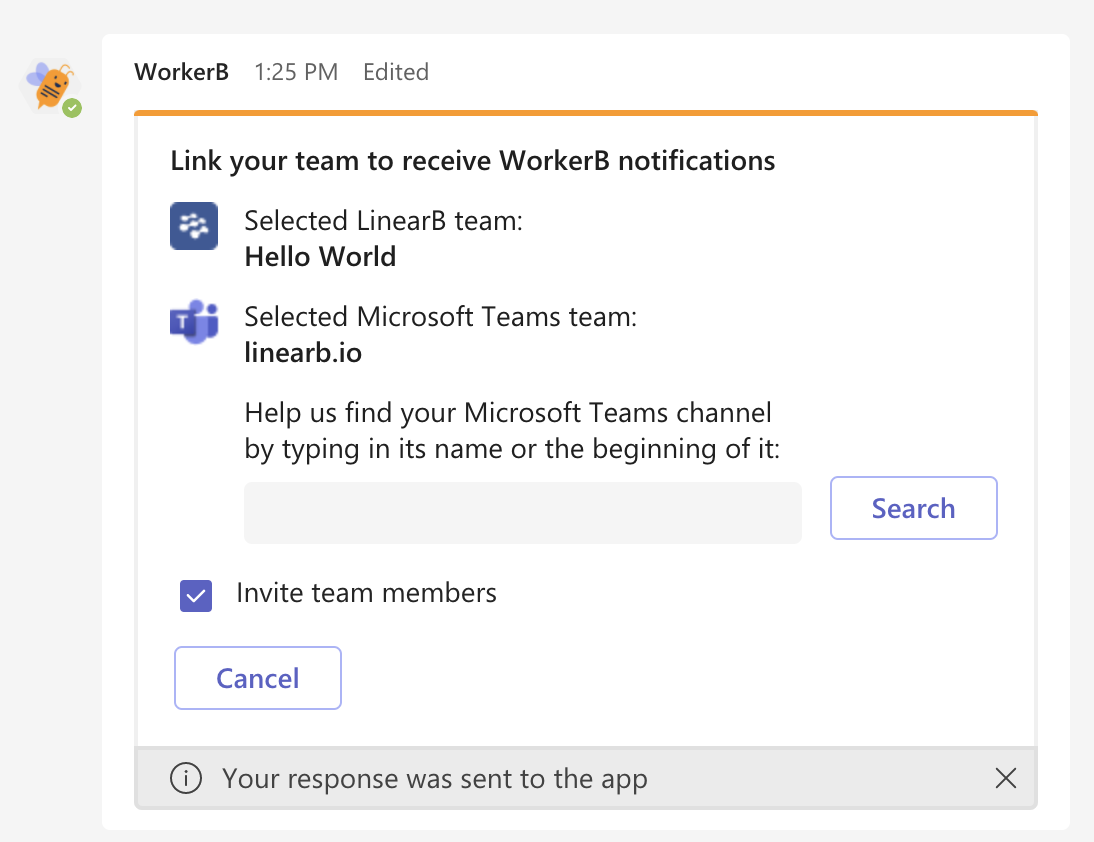Click the 'Selected LinearB team:' label
The height and width of the screenshot is (842, 1094).
coord(383,220)
